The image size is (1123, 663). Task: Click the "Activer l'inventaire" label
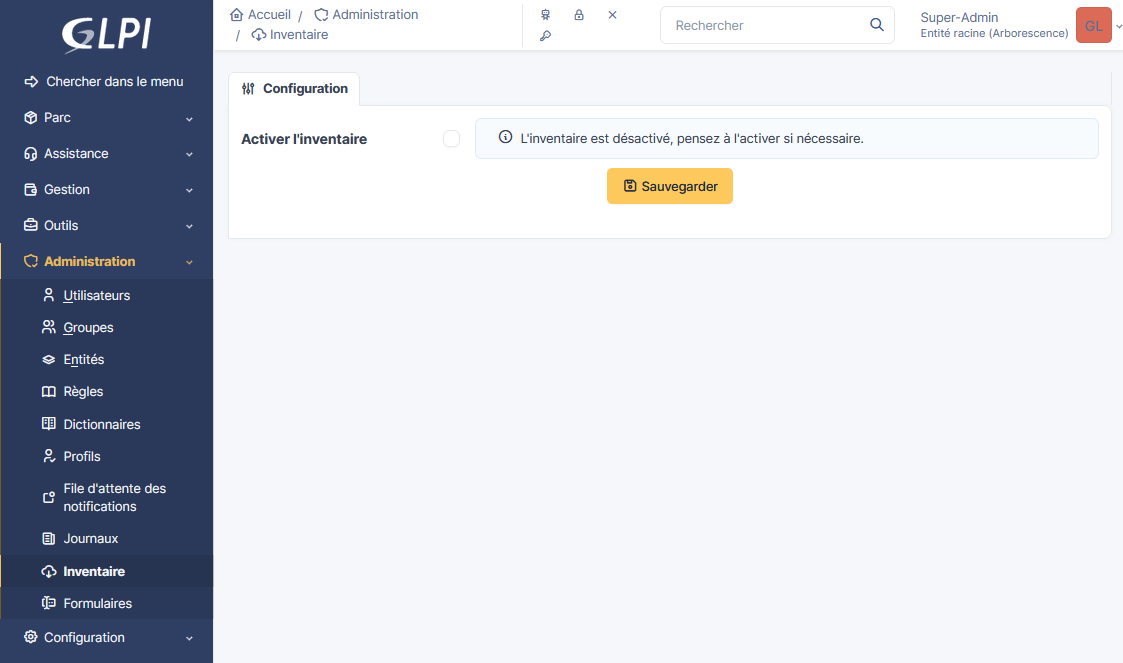(x=304, y=139)
